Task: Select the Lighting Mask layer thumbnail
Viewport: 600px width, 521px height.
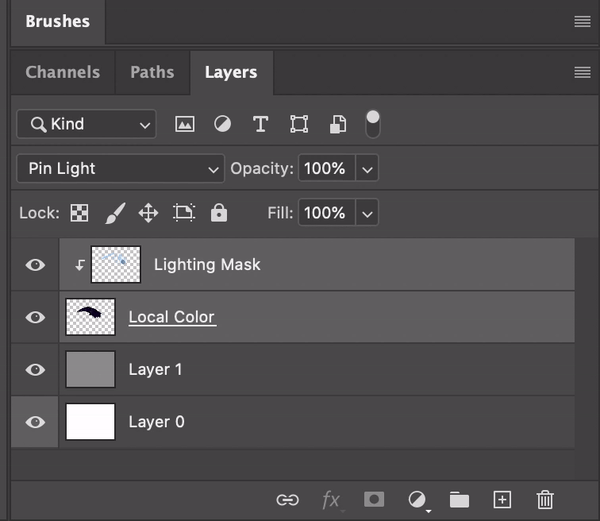Action: tap(116, 265)
